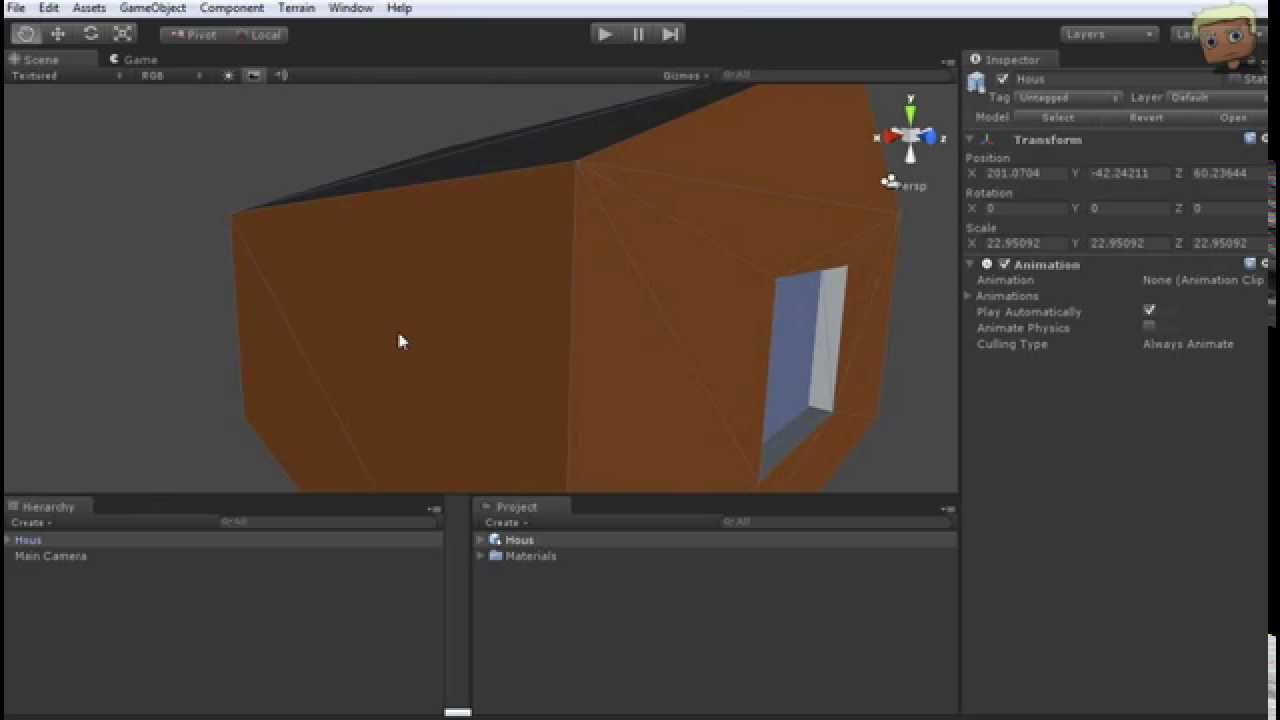The width and height of the screenshot is (1280, 720).
Task: Toggle scene audio speaker icon
Action: point(281,75)
